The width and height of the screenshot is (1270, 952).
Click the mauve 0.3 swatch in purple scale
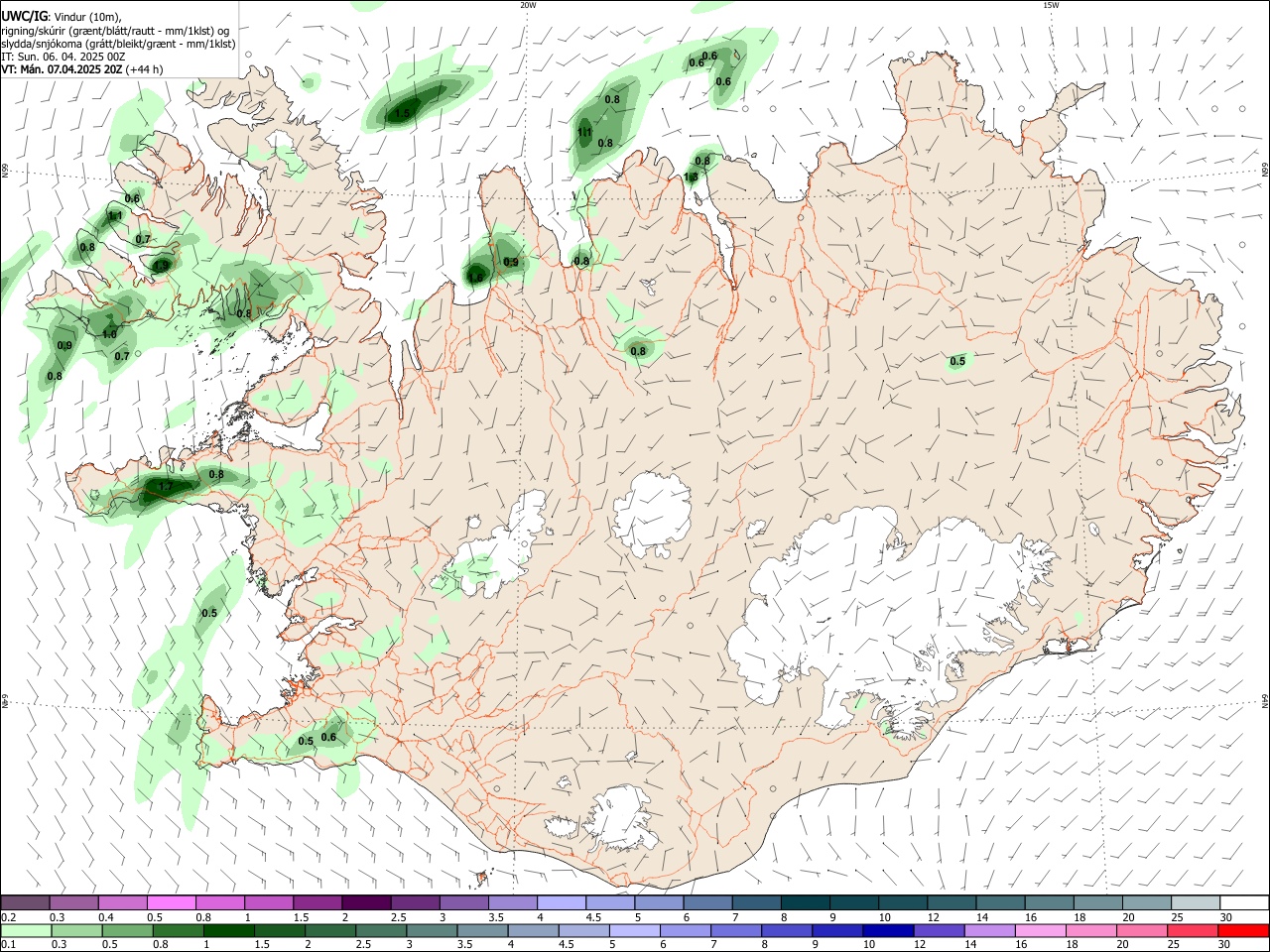coord(74,902)
